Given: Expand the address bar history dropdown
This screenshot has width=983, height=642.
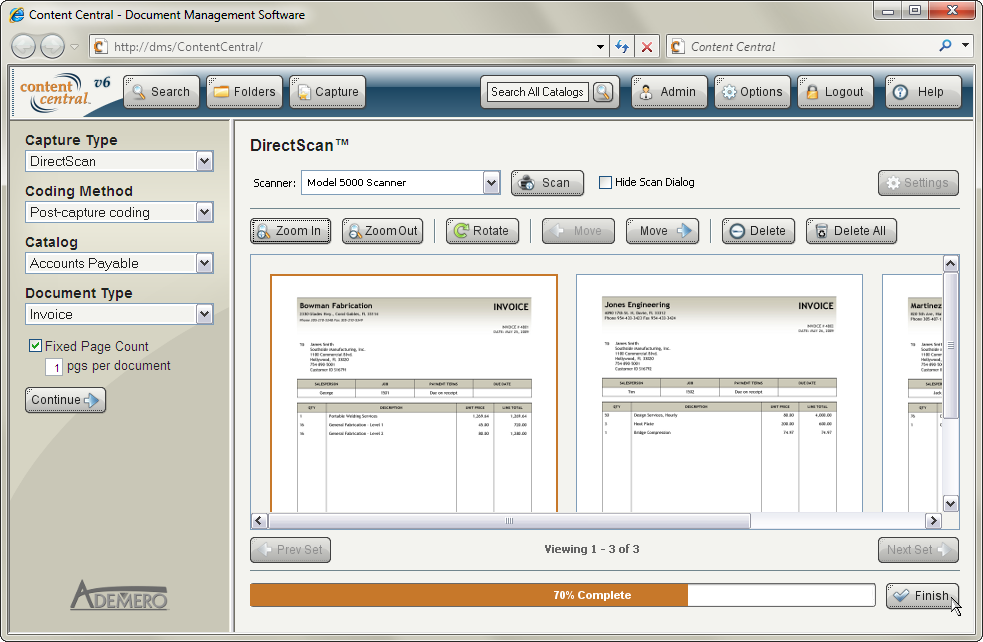Looking at the screenshot, I should (600, 46).
